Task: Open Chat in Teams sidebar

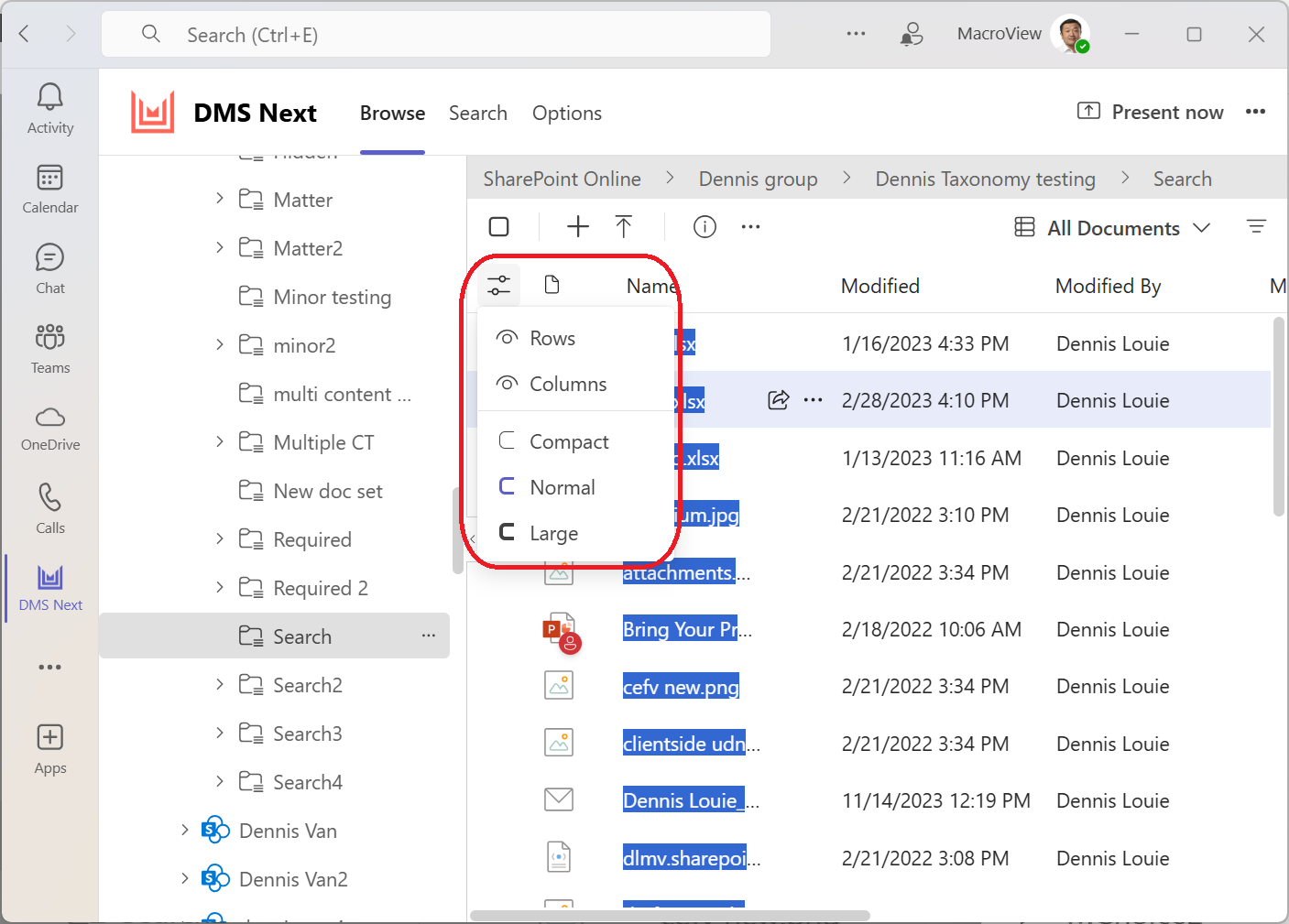Action: click(x=49, y=269)
